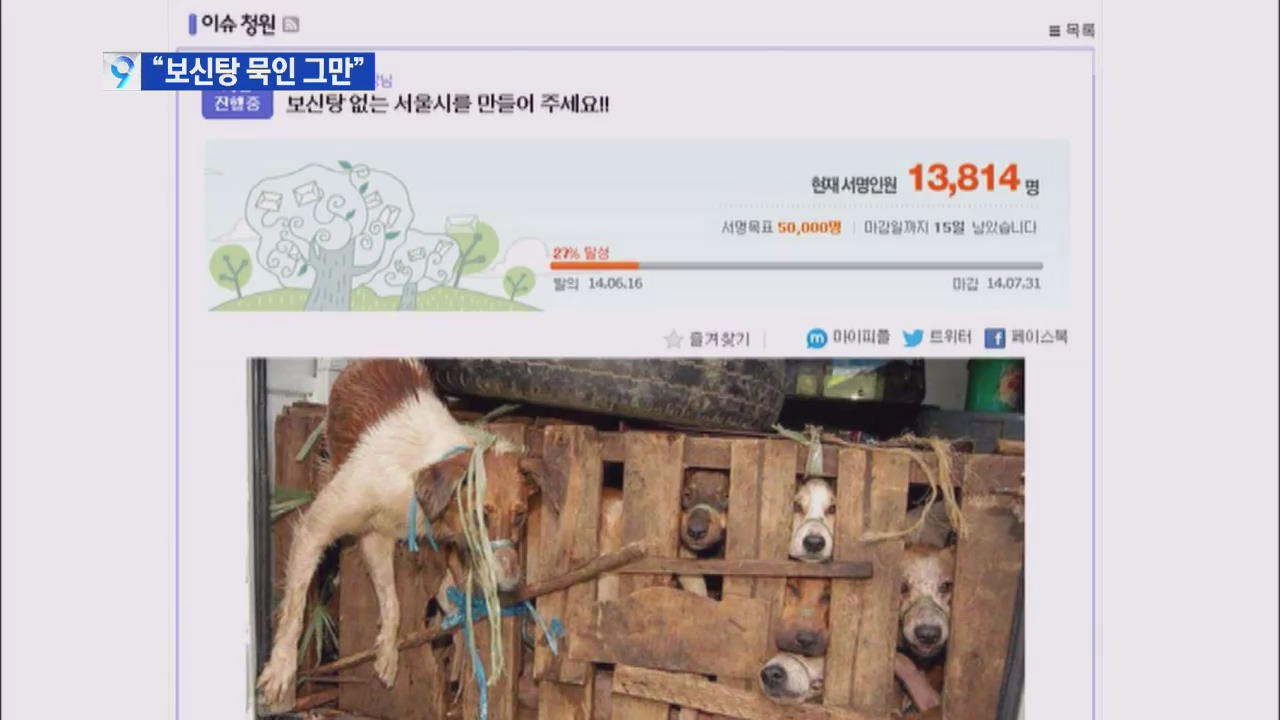The width and height of the screenshot is (1280, 720).
Task: Click the 13,814 signature count
Action: [963, 180]
